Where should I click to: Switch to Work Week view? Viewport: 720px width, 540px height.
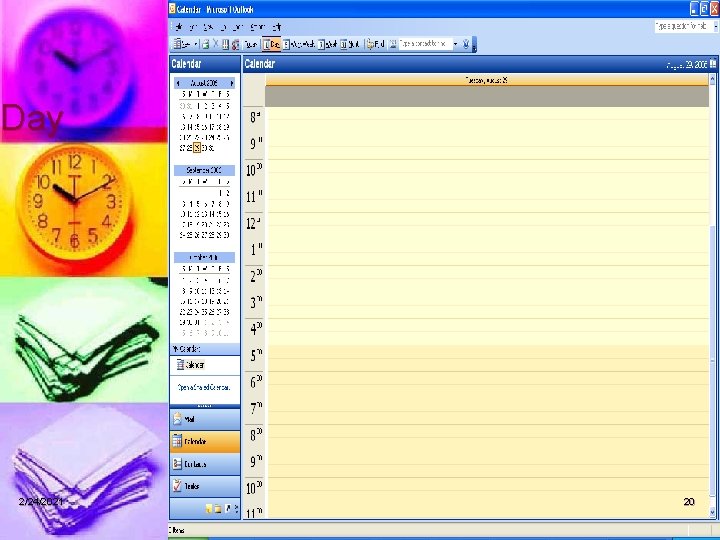pyautogui.click(x=299, y=44)
